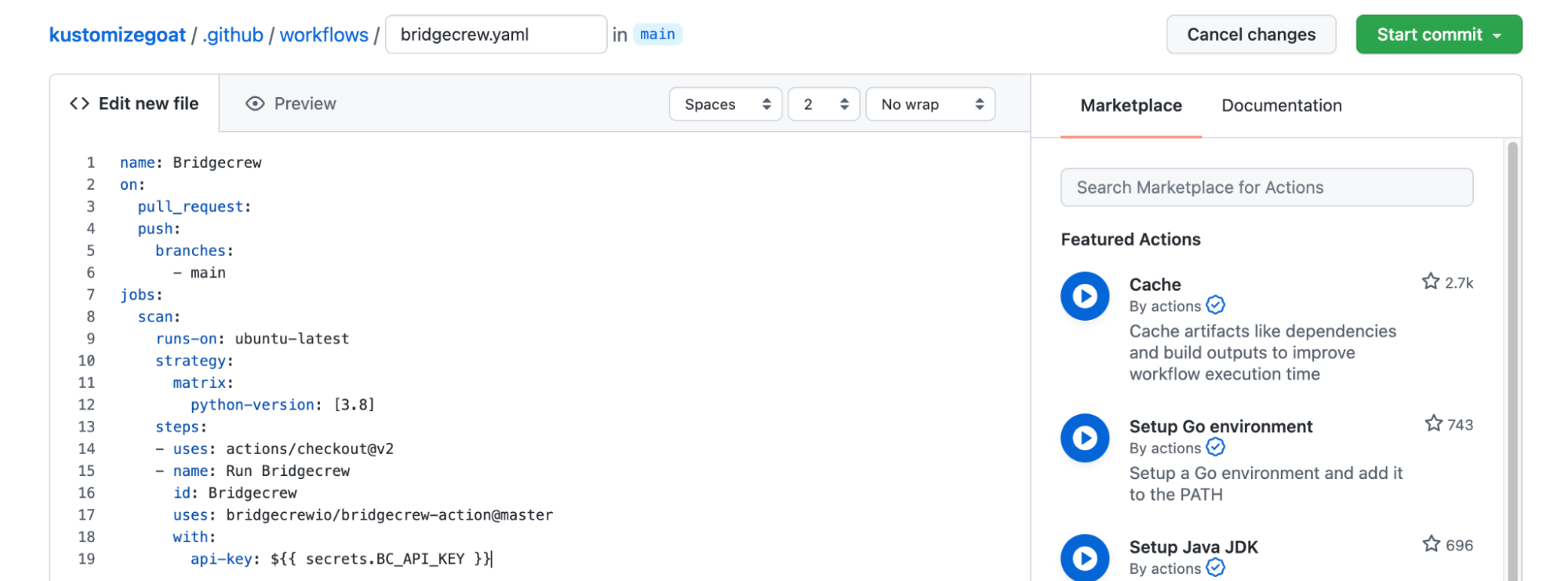
Task: Open the Setup Java JDK title link
Action: coord(1193,547)
